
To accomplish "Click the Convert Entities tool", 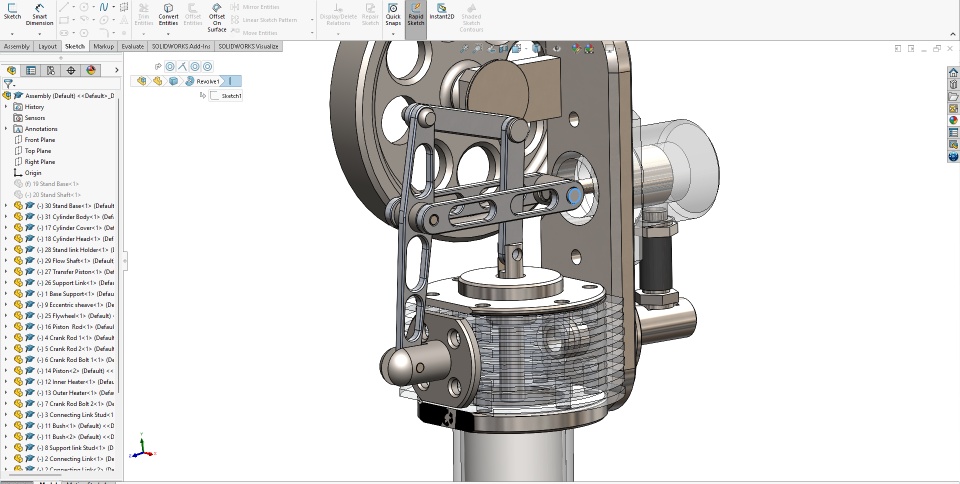I will 168,12.
